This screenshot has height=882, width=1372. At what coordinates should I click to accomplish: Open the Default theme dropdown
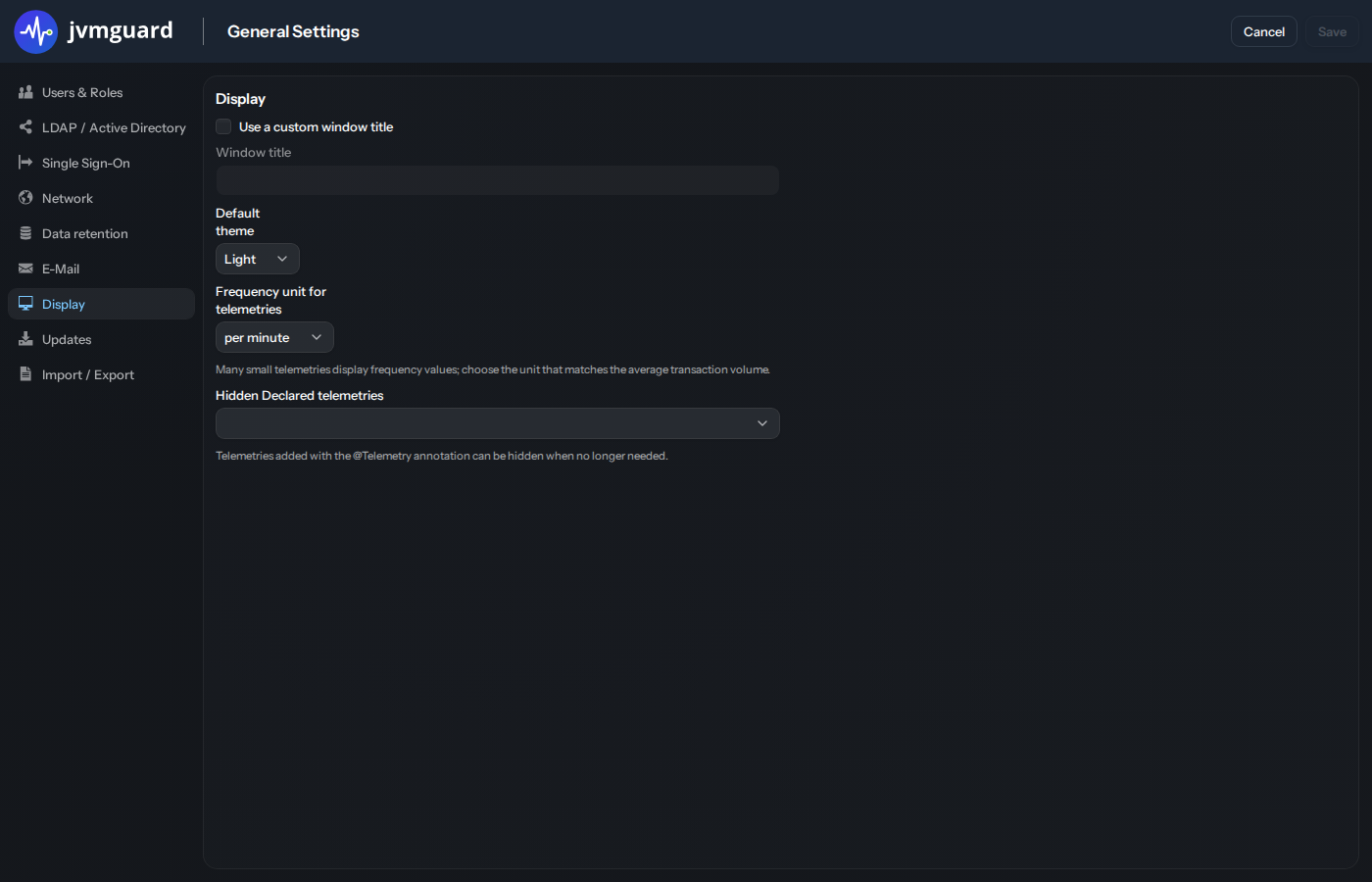(x=257, y=259)
